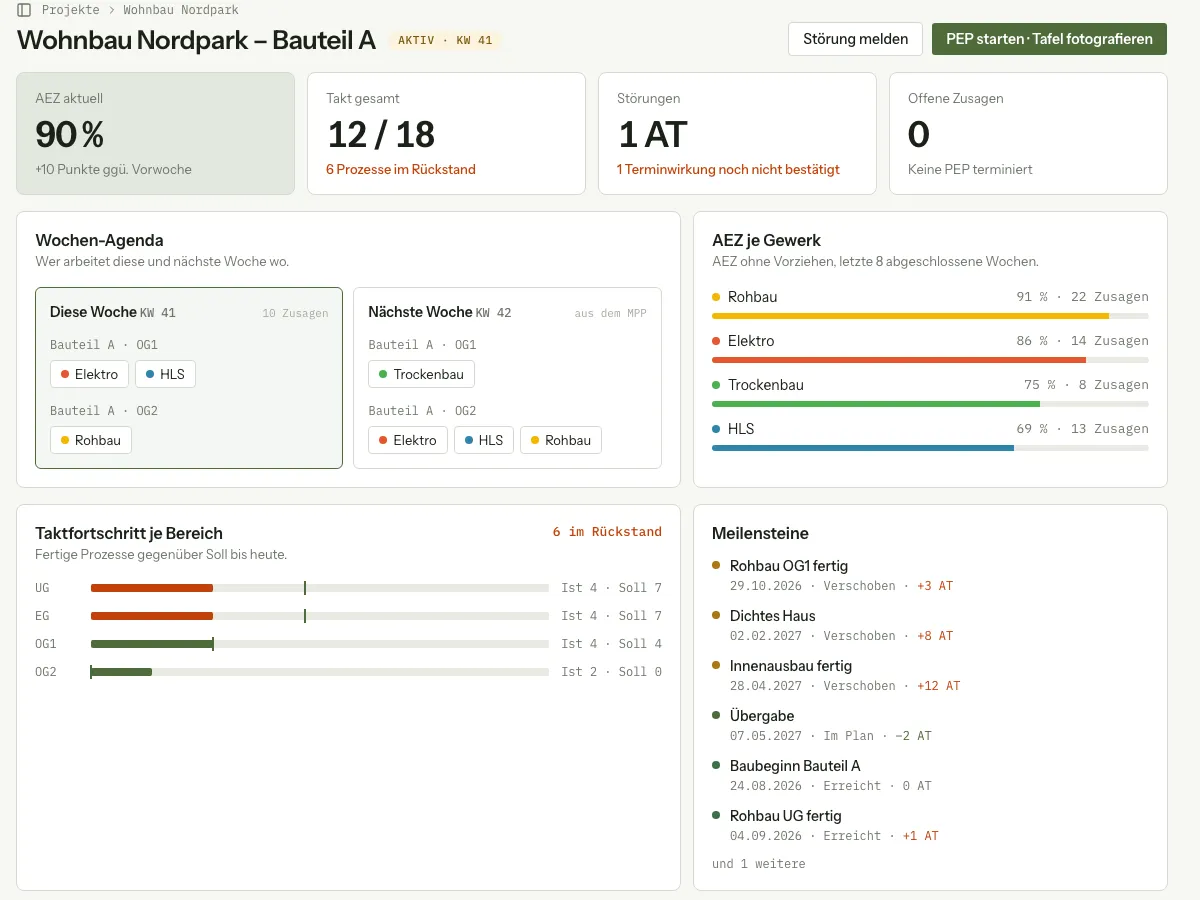Screen dimensions: 1200x900
Task: Click the AKTIV · KW 41 status badge
Action: (x=445, y=41)
